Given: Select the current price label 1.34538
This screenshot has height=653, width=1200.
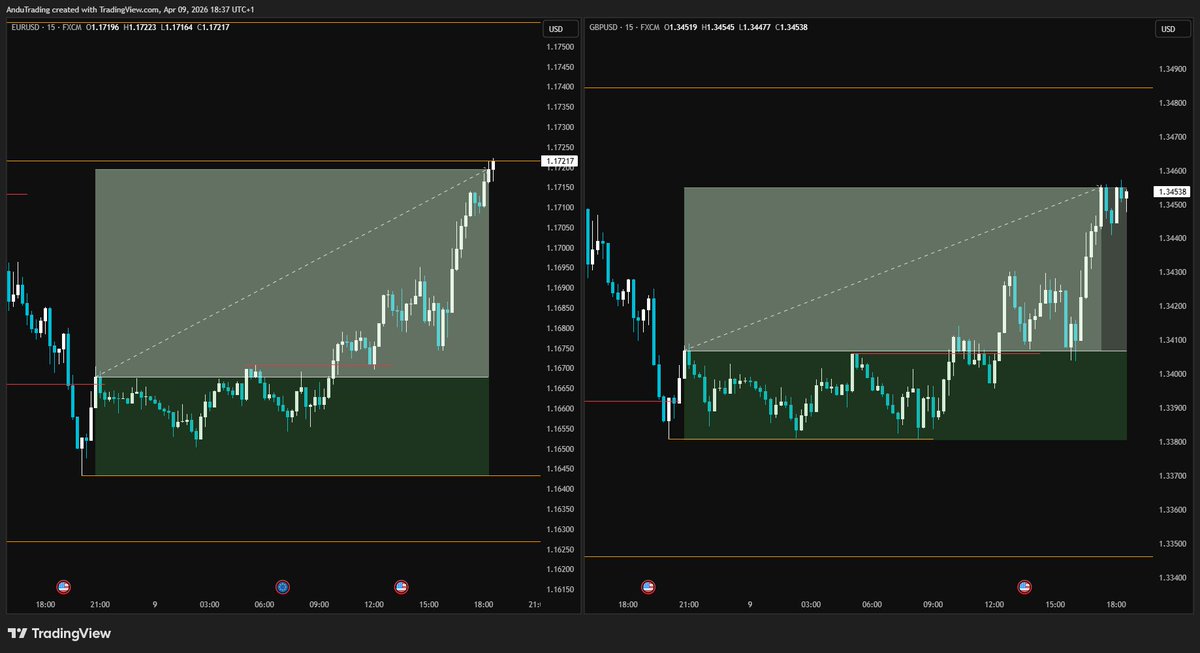Looking at the screenshot, I should (1172, 191).
